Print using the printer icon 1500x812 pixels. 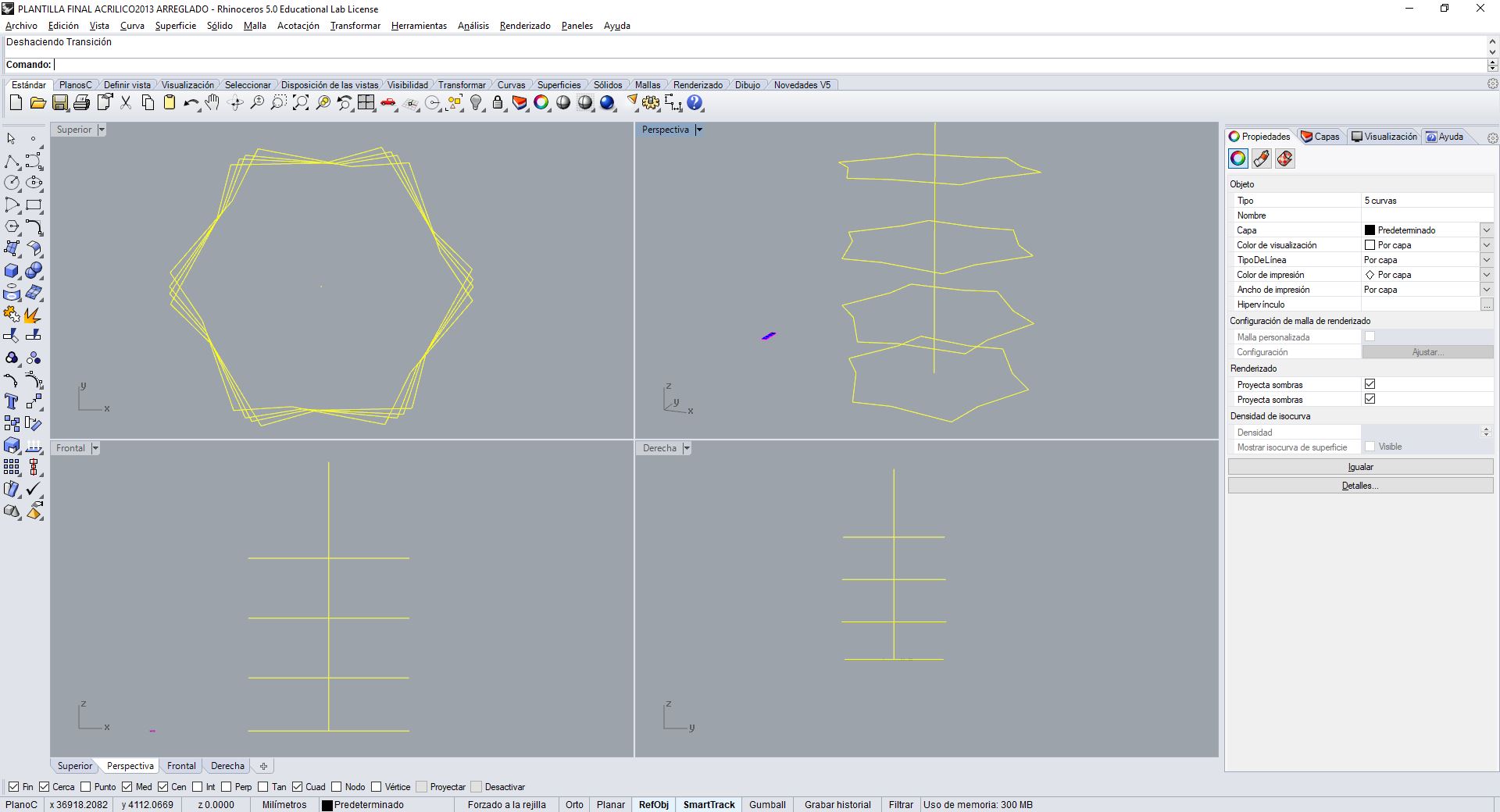(x=81, y=102)
